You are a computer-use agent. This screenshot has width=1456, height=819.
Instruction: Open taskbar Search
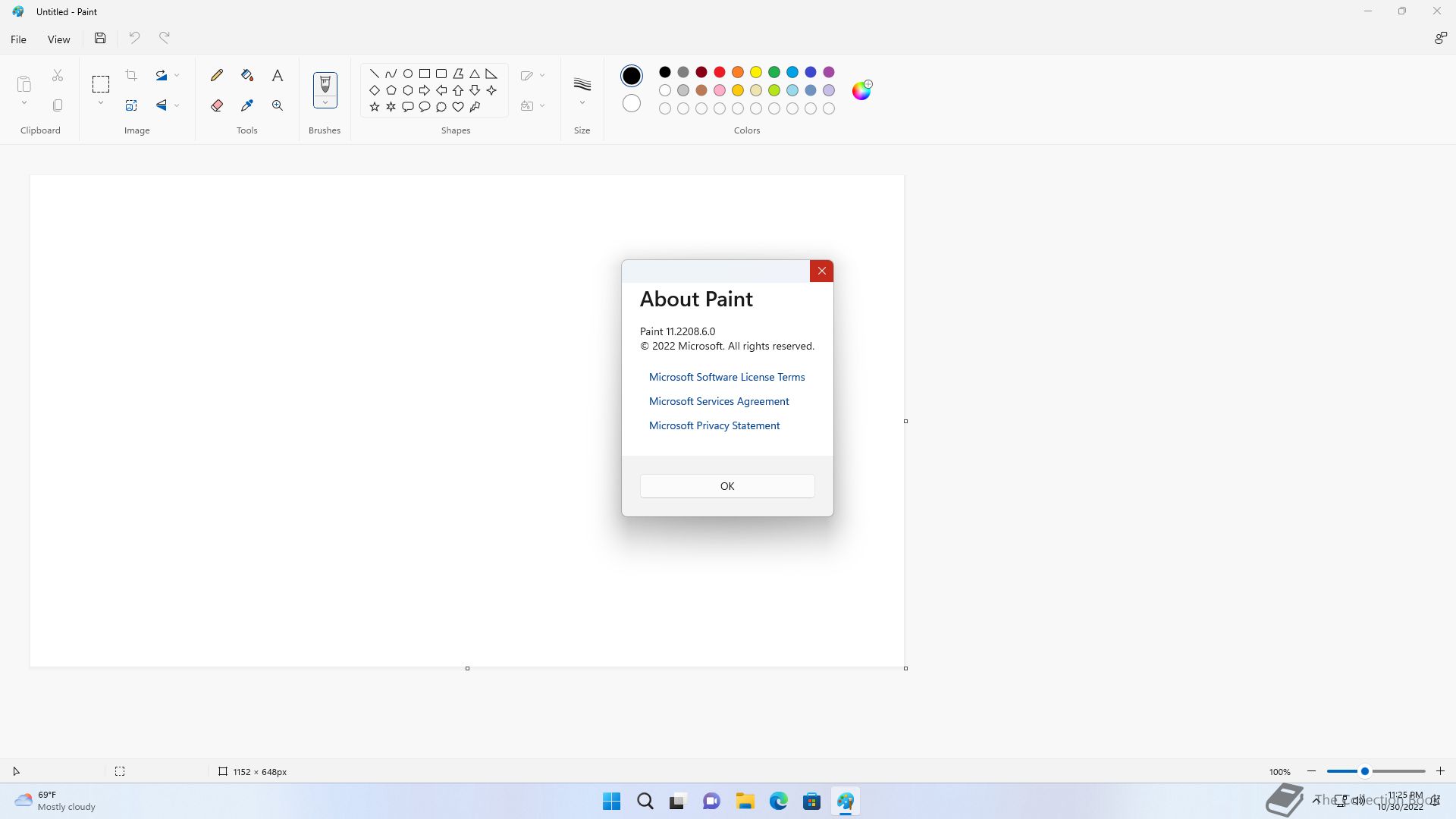coord(645,802)
